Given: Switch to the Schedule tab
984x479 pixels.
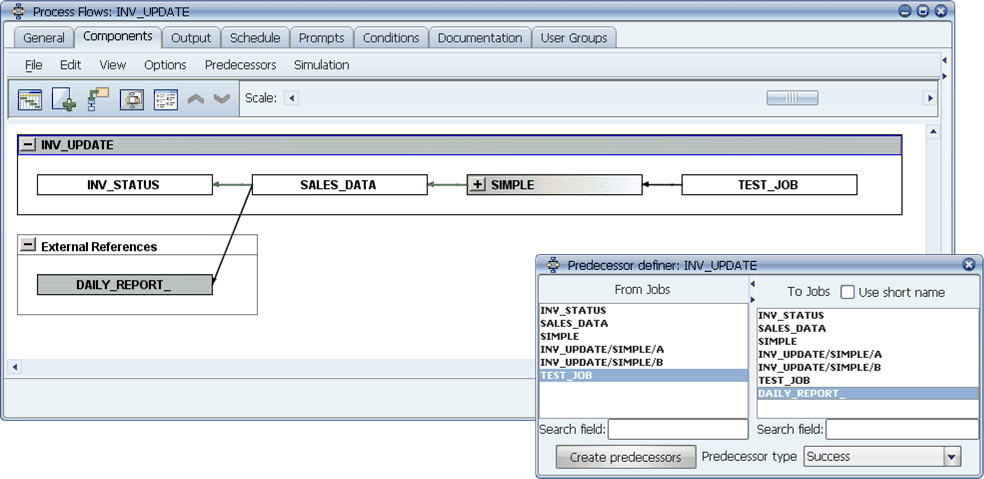Looking at the screenshot, I should (x=254, y=38).
